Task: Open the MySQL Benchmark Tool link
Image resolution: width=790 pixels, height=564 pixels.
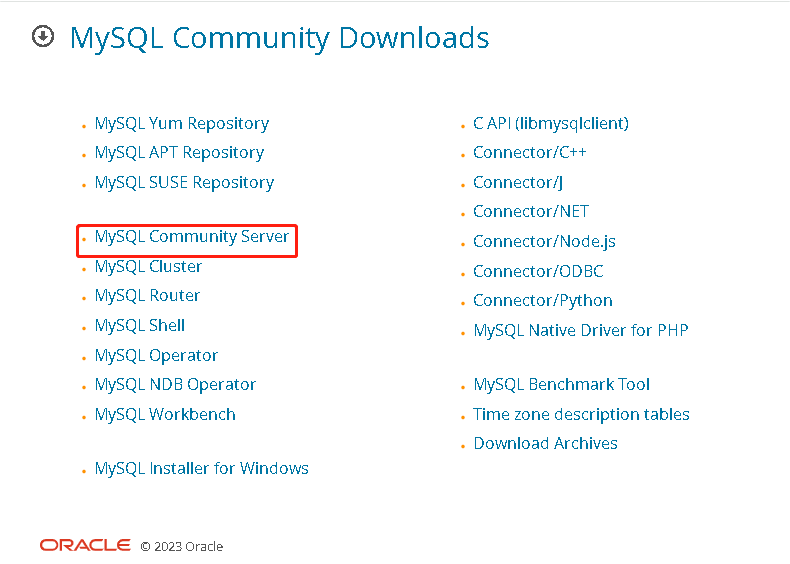Action: (x=561, y=385)
